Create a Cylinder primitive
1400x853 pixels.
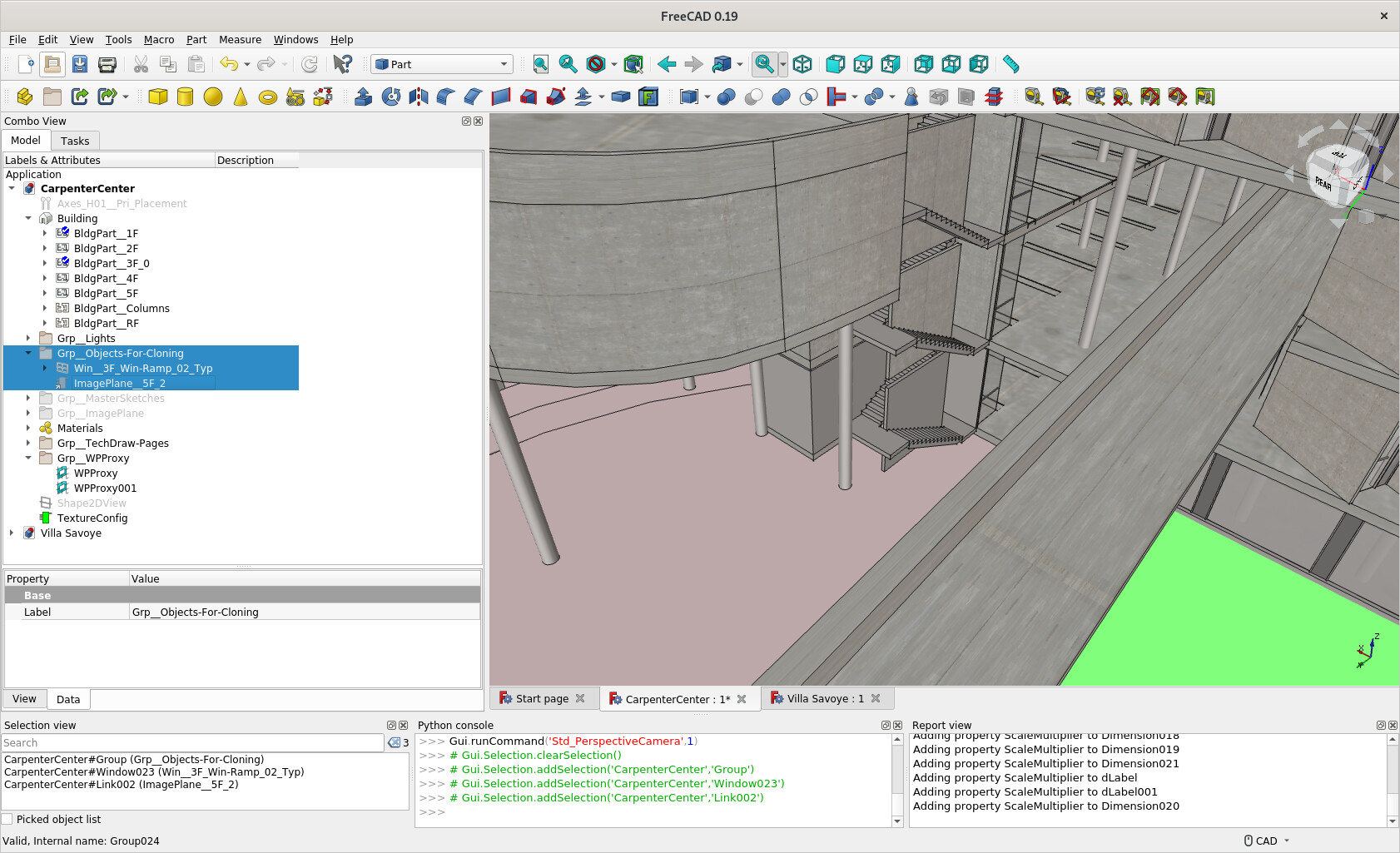185,97
